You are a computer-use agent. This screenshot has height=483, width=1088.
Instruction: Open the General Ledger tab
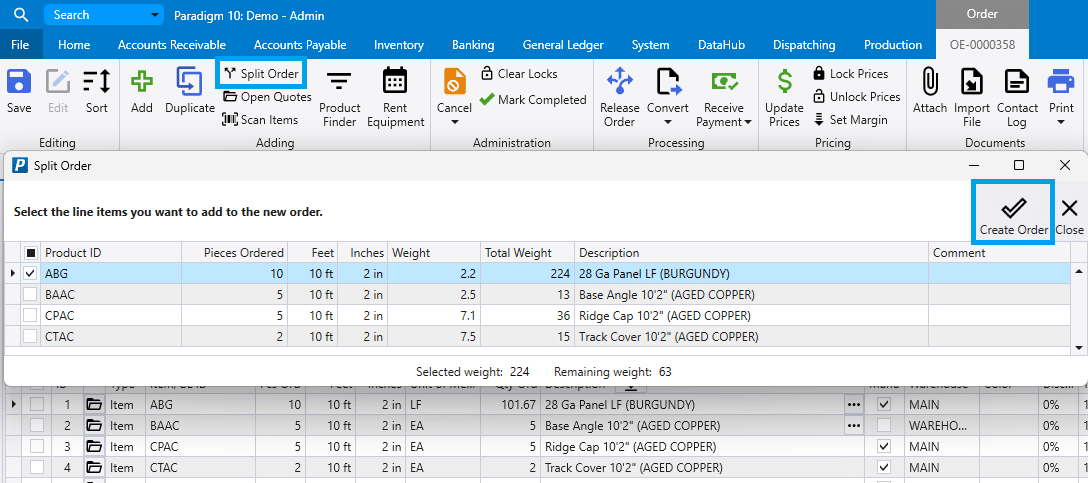click(563, 44)
